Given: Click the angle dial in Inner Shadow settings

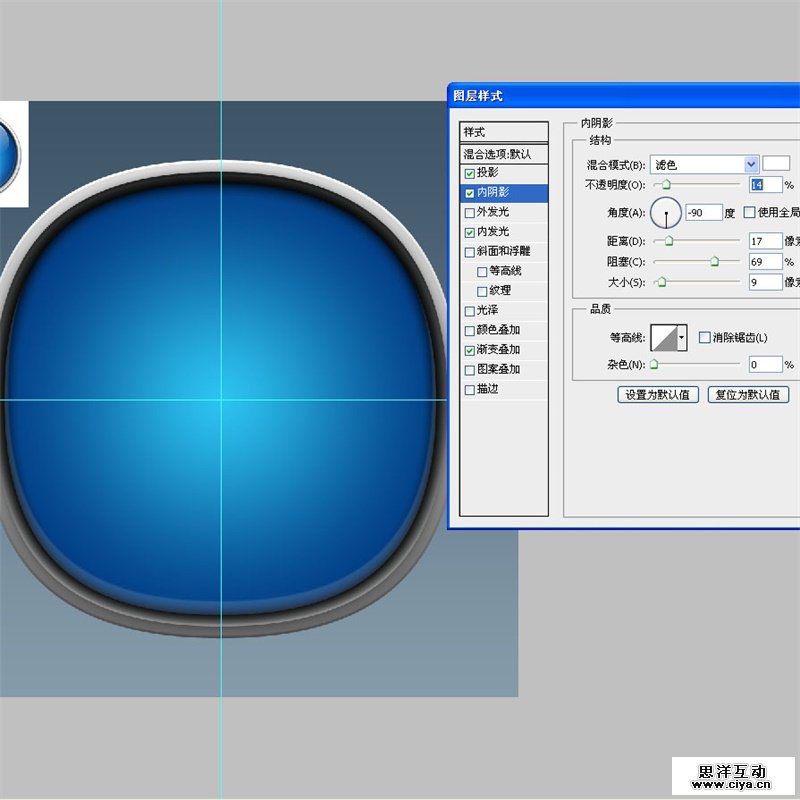Looking at the screenshot, I should [666, 213].
